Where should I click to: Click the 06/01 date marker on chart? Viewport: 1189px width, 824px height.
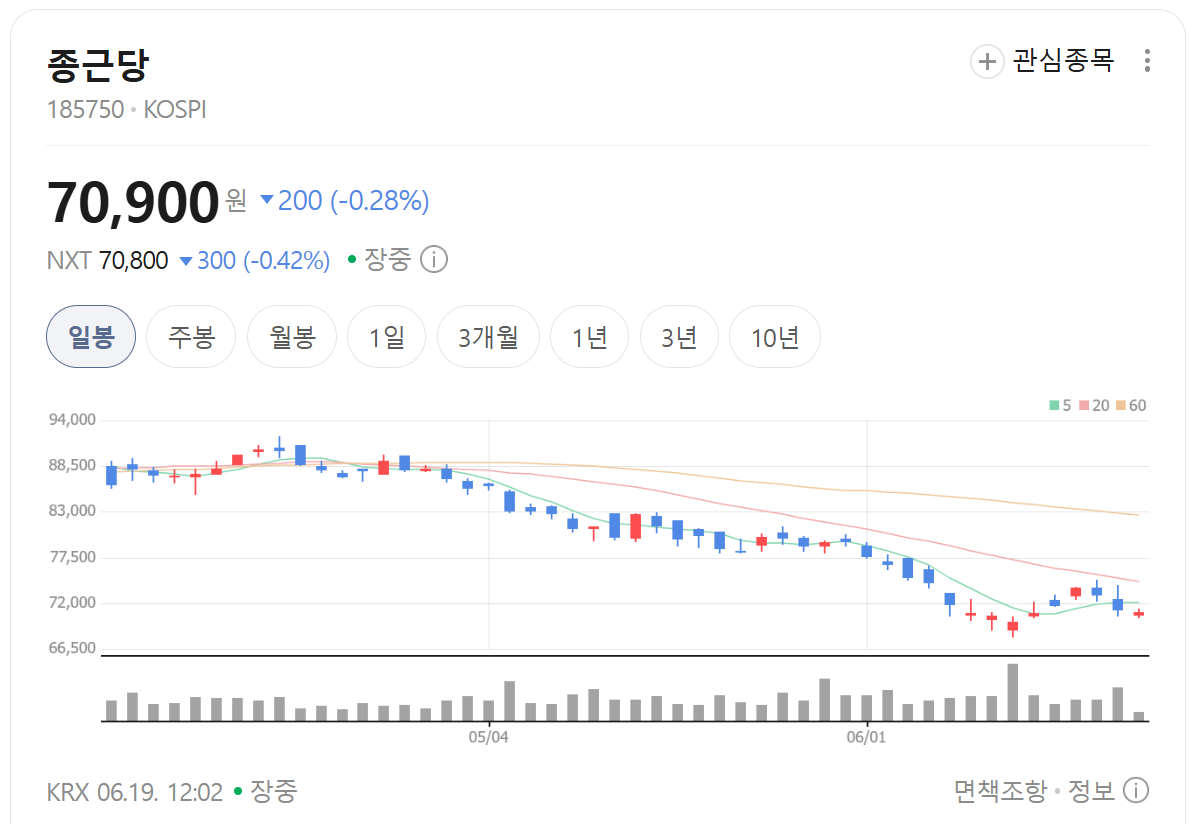(x=866, y=737)
